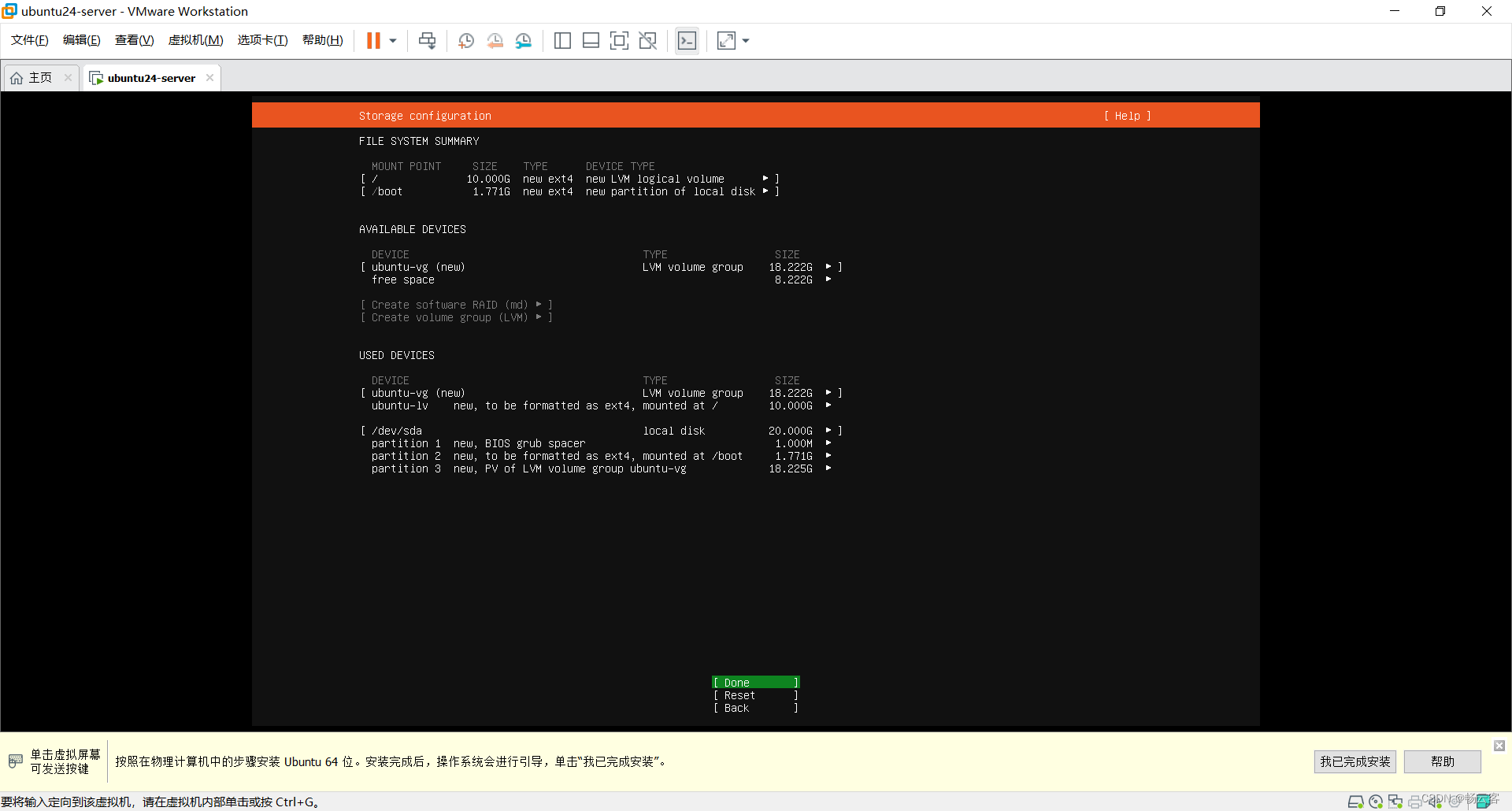Pause the virtual machine with the orange pause icon
Screen dimensions: 1512x811
[373, 40]
